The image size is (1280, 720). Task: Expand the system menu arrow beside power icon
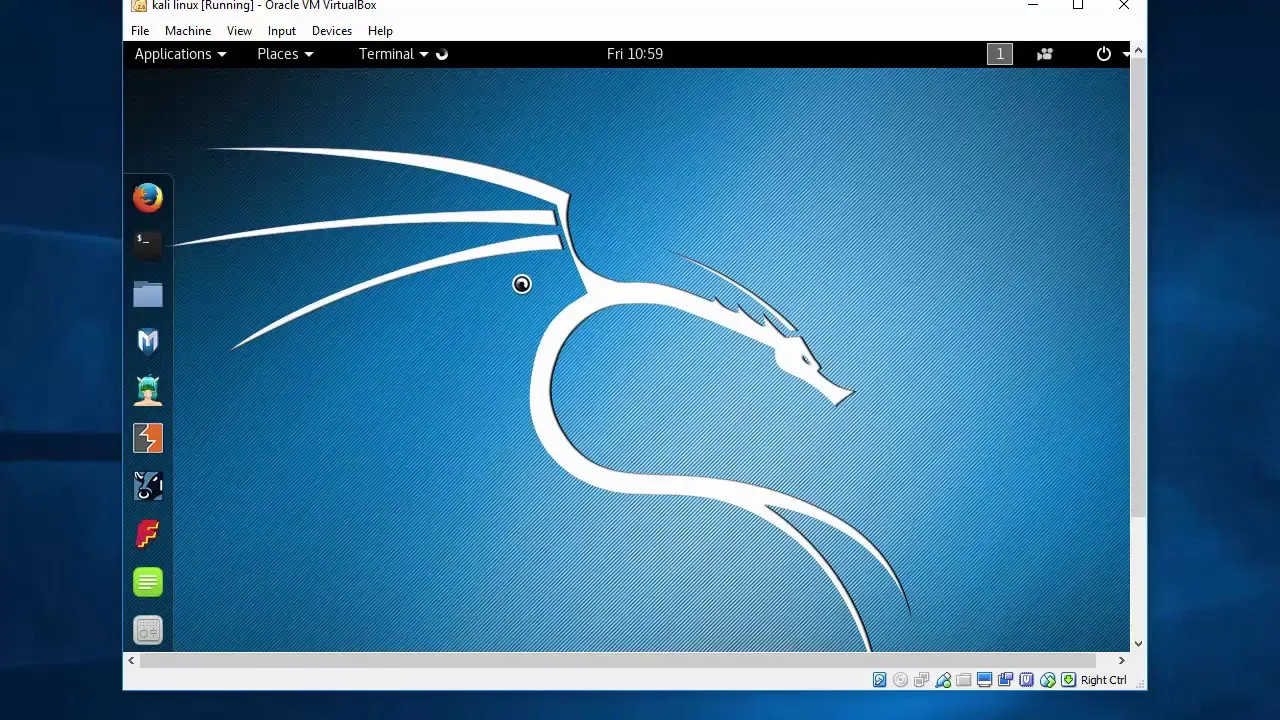(1126, 54)
